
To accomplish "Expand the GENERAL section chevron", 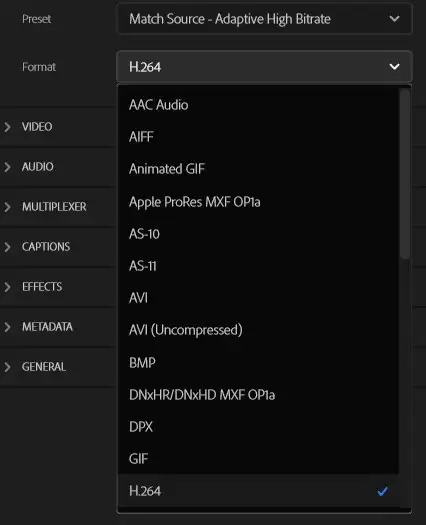I will [7, 367].
